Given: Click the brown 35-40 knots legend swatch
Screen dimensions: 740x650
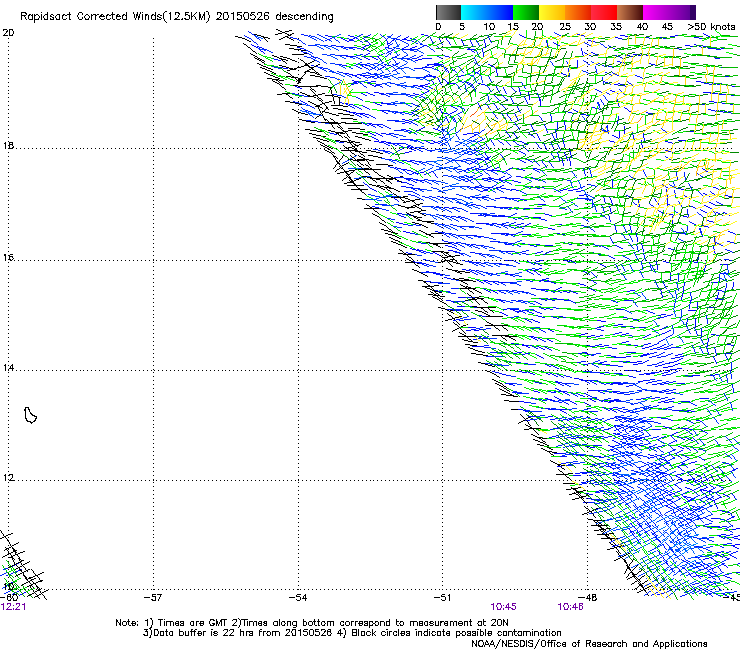Looking at the screenshot, I should (630, 12).
